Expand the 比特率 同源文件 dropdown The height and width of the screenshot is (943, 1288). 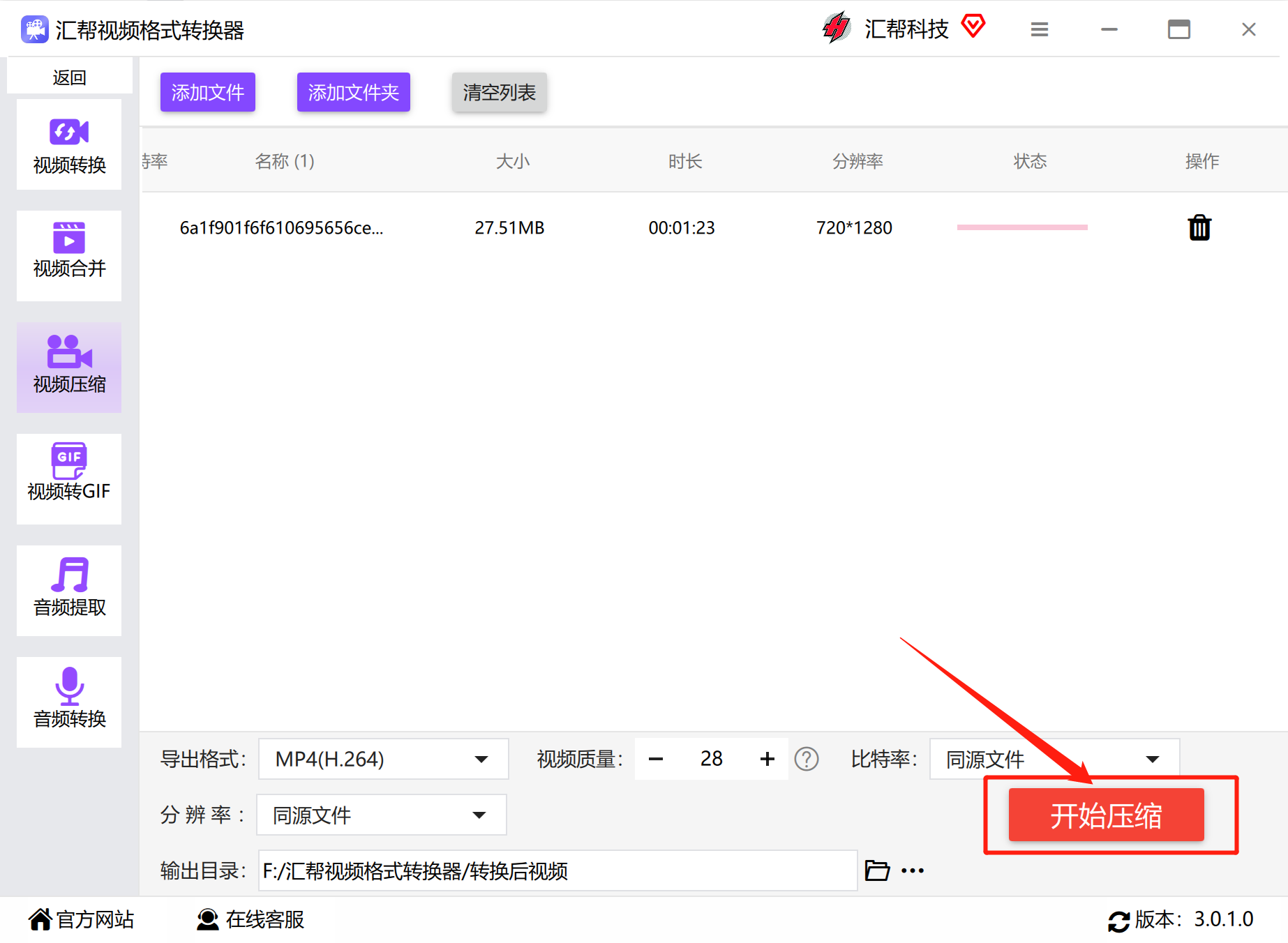pyautogui.click(x=1055, y=759)
